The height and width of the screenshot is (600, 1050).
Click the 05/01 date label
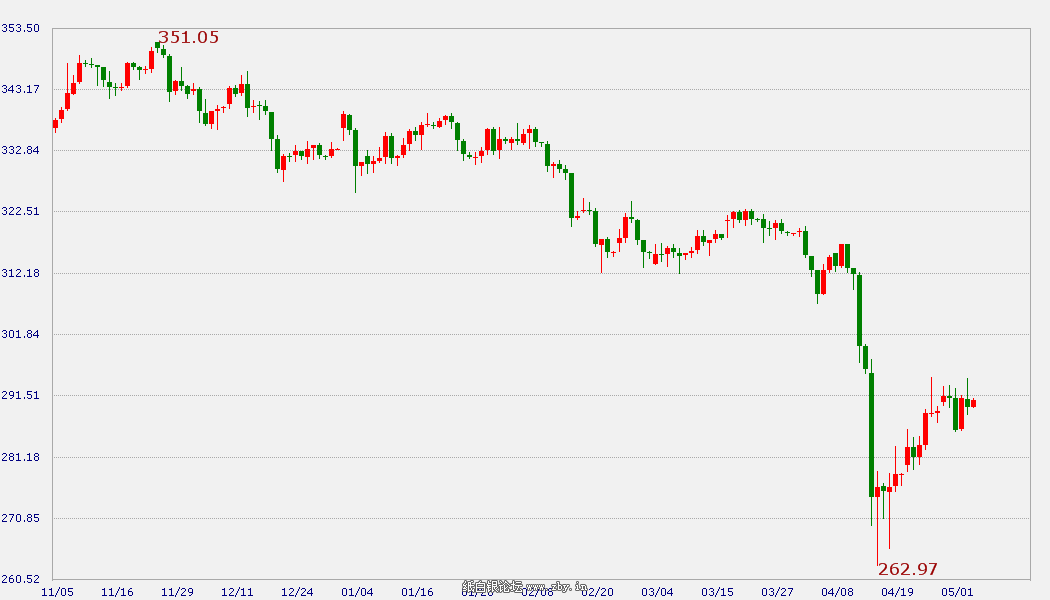[957, 592]
